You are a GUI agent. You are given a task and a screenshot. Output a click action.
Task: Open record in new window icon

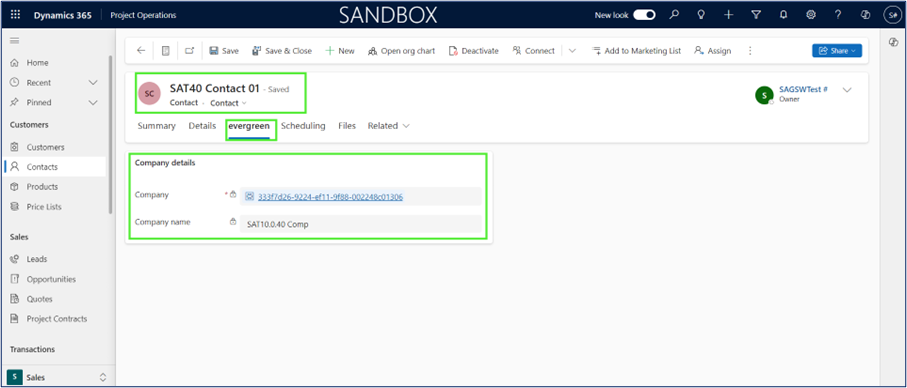point(189,51)
